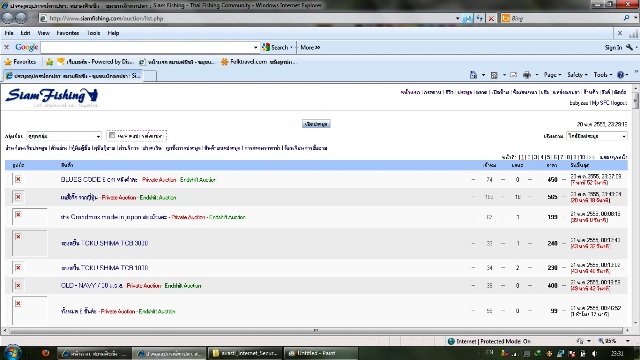This screenshot has height=360, width=640.
Task: Click the Bing search magnifier icon
Action: (626, 18)
